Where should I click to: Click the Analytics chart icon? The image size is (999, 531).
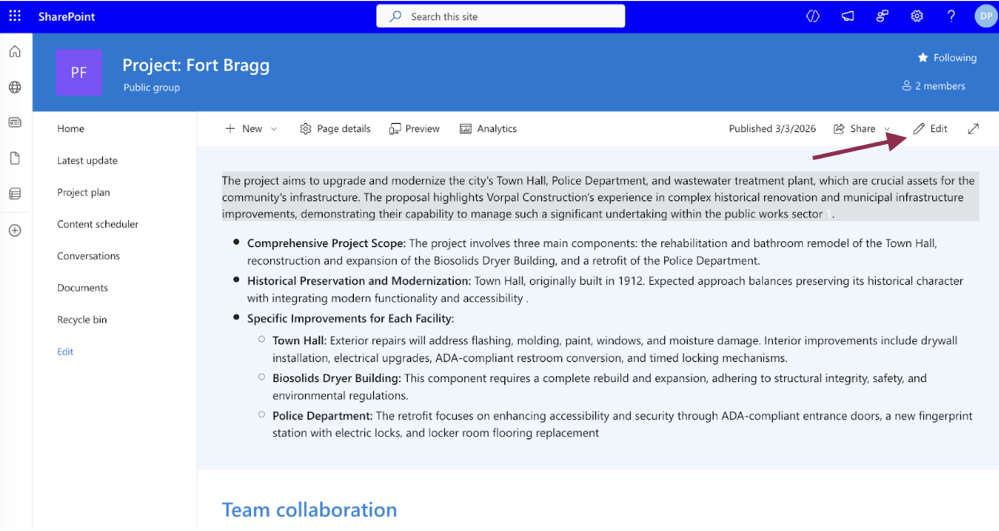pyautogui.click(x=466, y=129)
